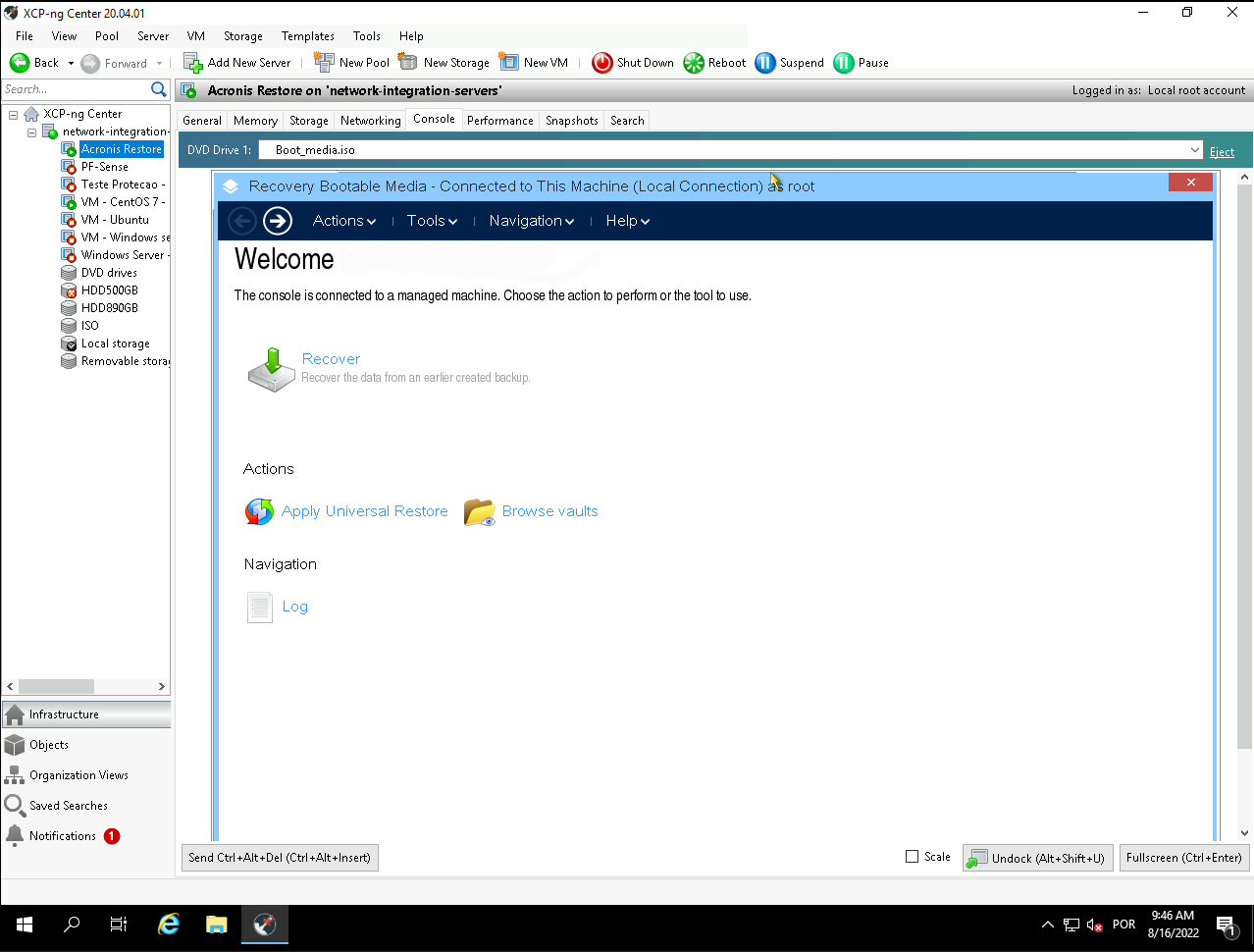The width and height of the screenshot is (1254, 952).
Task: Click the blue Suspend icon
Action: point(765,63)
